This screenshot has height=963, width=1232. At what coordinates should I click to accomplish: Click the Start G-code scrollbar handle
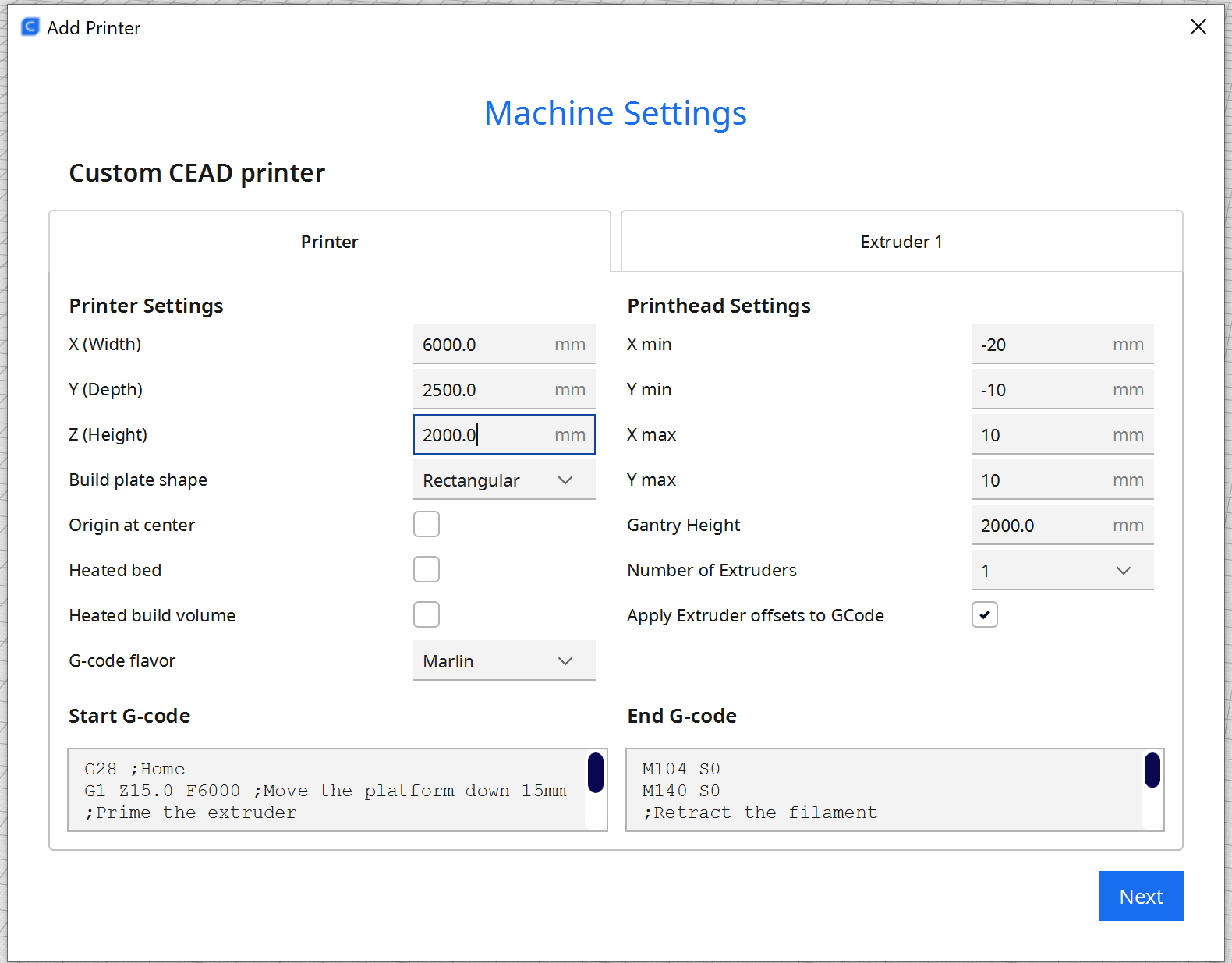[596, 773]
